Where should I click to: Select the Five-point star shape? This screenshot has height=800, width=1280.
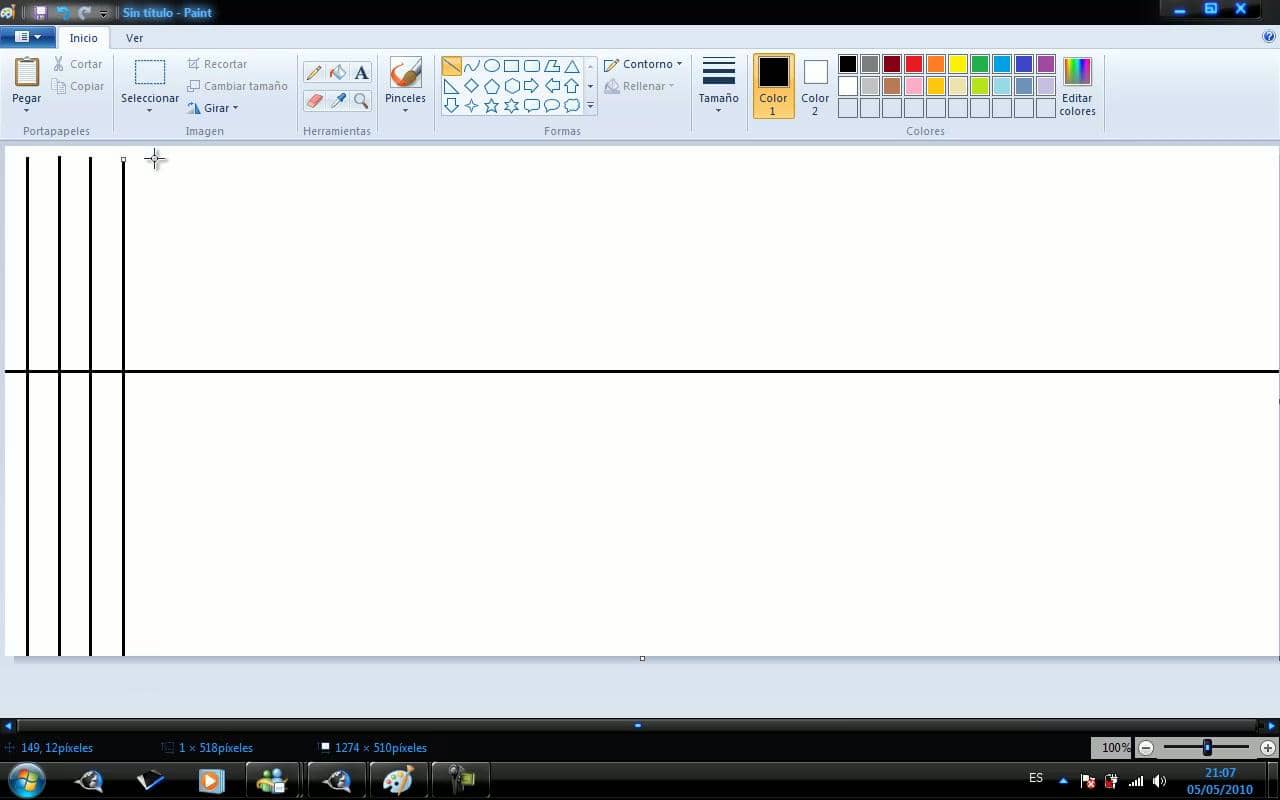tap(491, 105)
